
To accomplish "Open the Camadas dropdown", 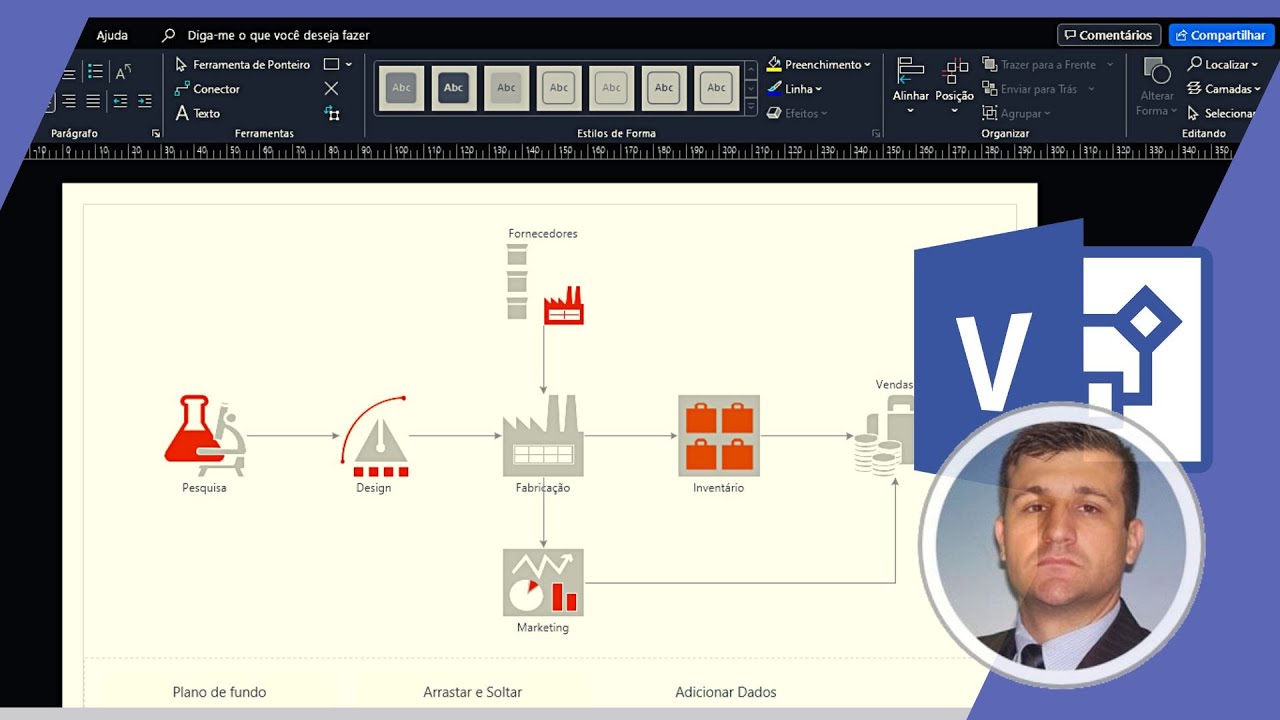I will coord(1223,89).
